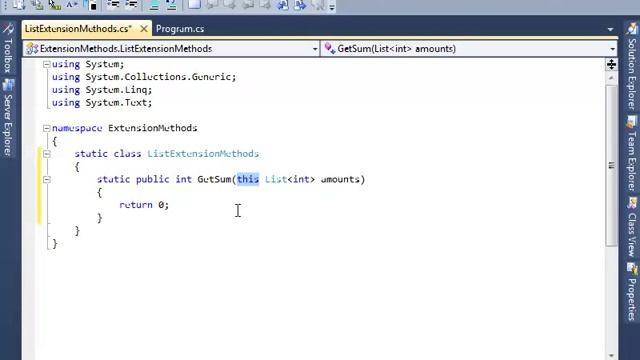Click the 'using System.Linq;' line
The image size is (640, 360).
pyautogui.click(x=102, y=90)
